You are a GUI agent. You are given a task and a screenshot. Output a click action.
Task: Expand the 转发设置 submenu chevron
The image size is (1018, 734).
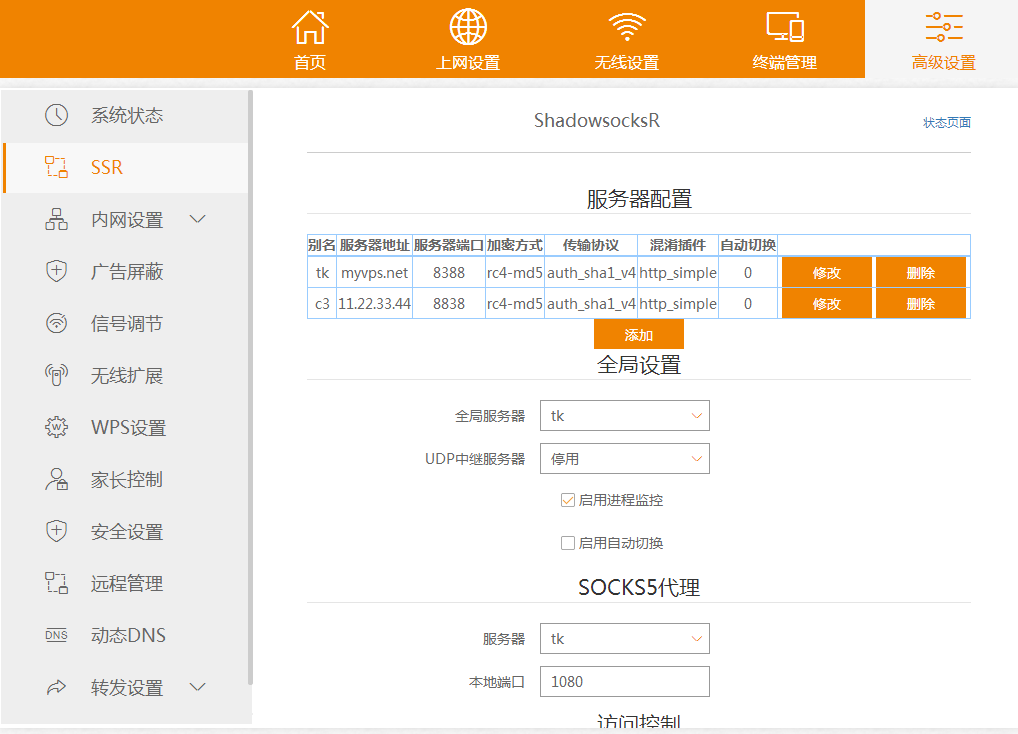pyautogui.click(x=197, y=687)
